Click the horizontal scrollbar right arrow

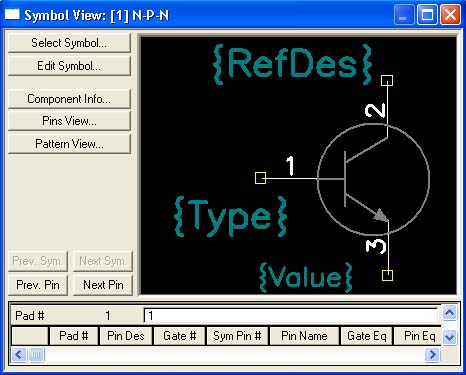click(432, 354)
